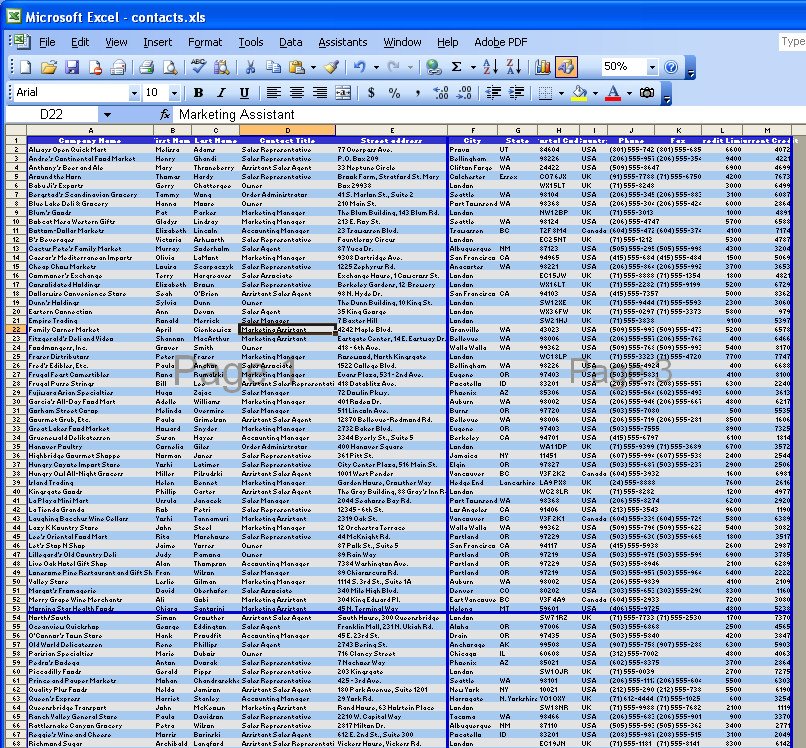806x748 pixels.
Task: Sort ascending A to Z
Action: click(x=490, y=67)
